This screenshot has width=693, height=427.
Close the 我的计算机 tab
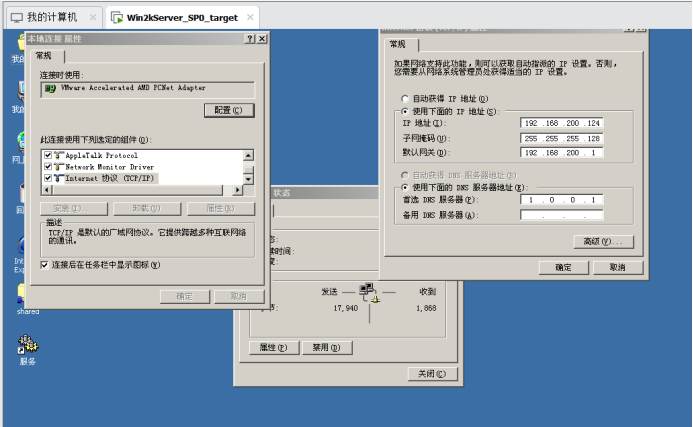click(x=93, y=17)
